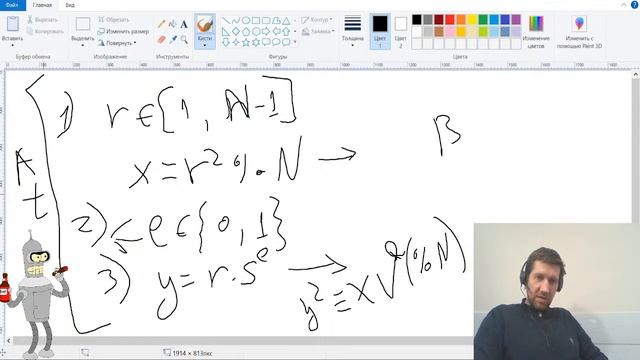Select the Fill with color bucket tool
This screenshot has width=640, height=360.
click(173, 24)
